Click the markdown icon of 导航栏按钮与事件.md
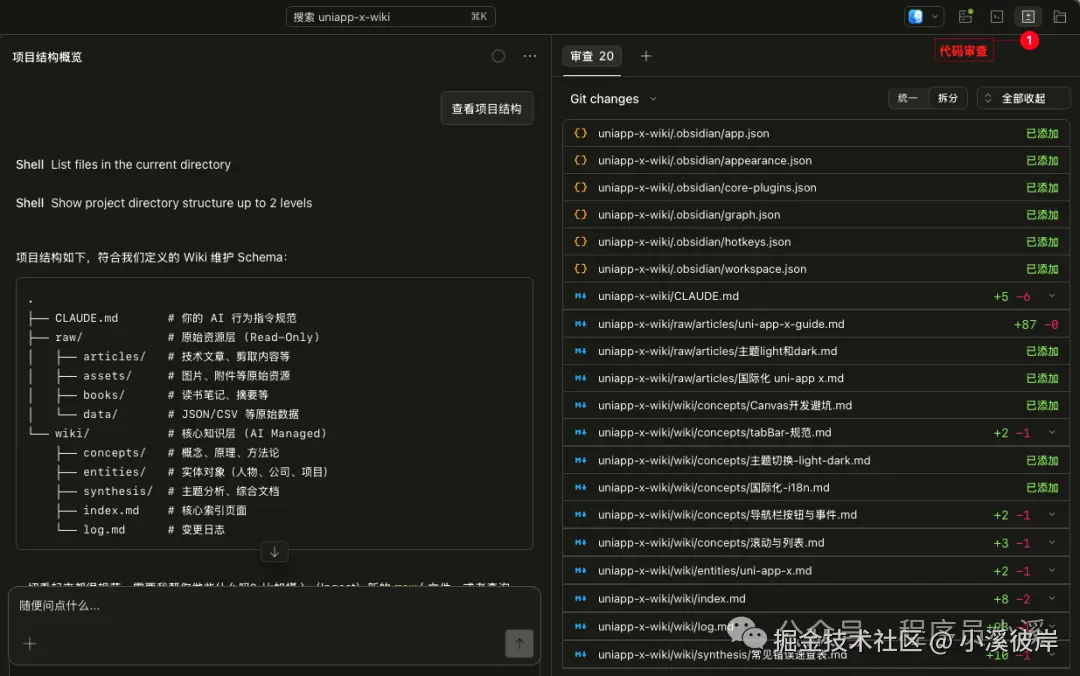 pyautogui.click(x=581, y=515)
